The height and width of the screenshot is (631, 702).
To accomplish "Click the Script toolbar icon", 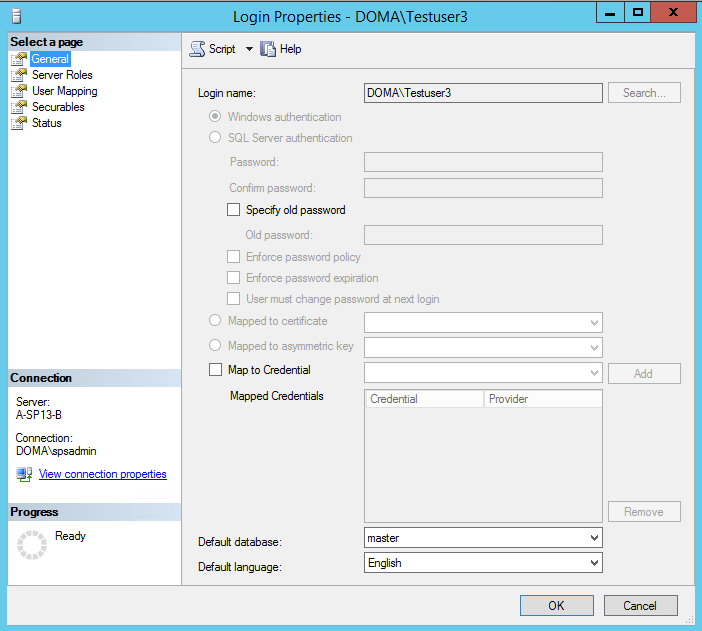I will pos(197,49).
